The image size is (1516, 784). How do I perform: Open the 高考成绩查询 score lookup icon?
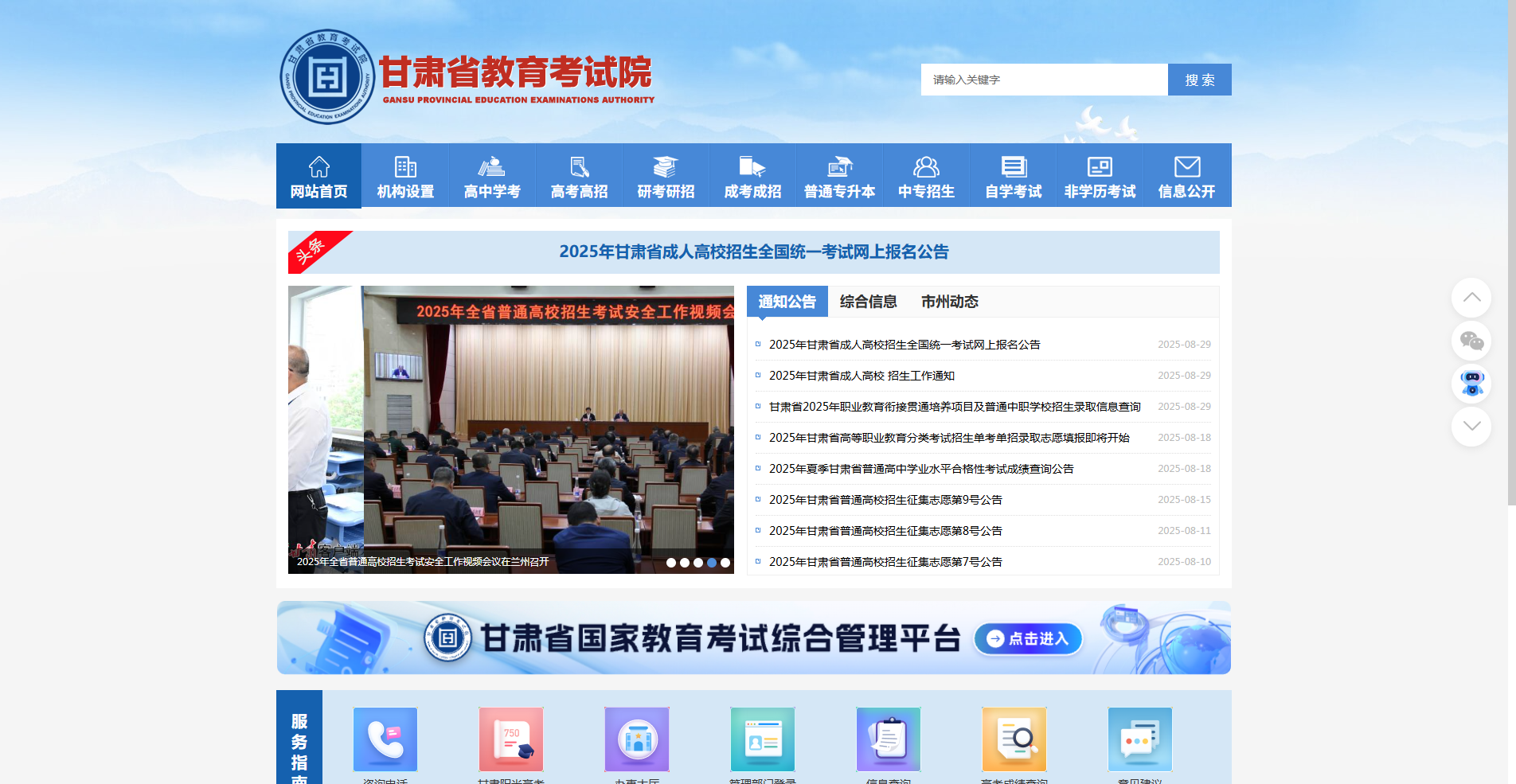tap(1014, 739)
